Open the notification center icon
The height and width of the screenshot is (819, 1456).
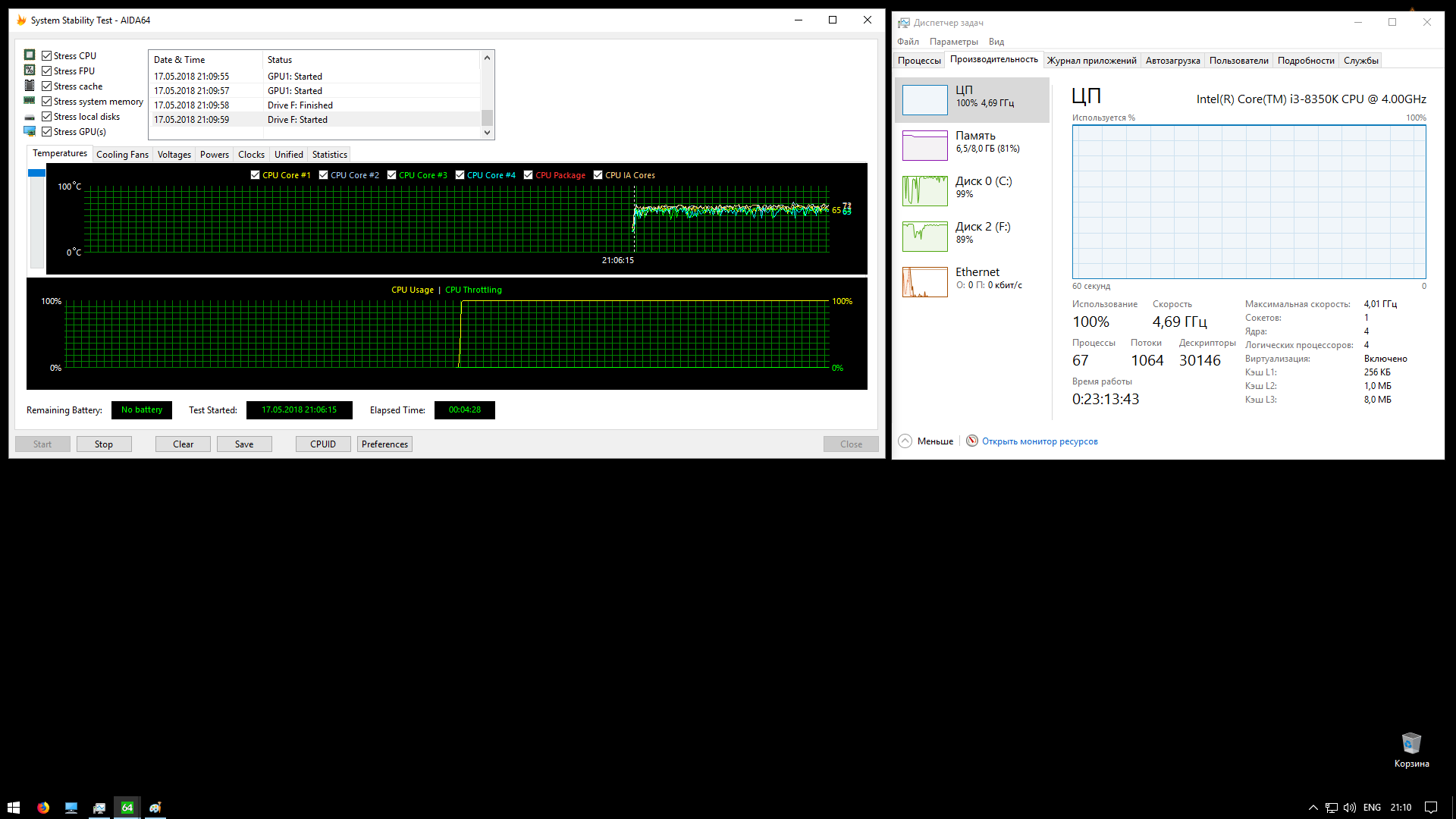pos(1431,808)
